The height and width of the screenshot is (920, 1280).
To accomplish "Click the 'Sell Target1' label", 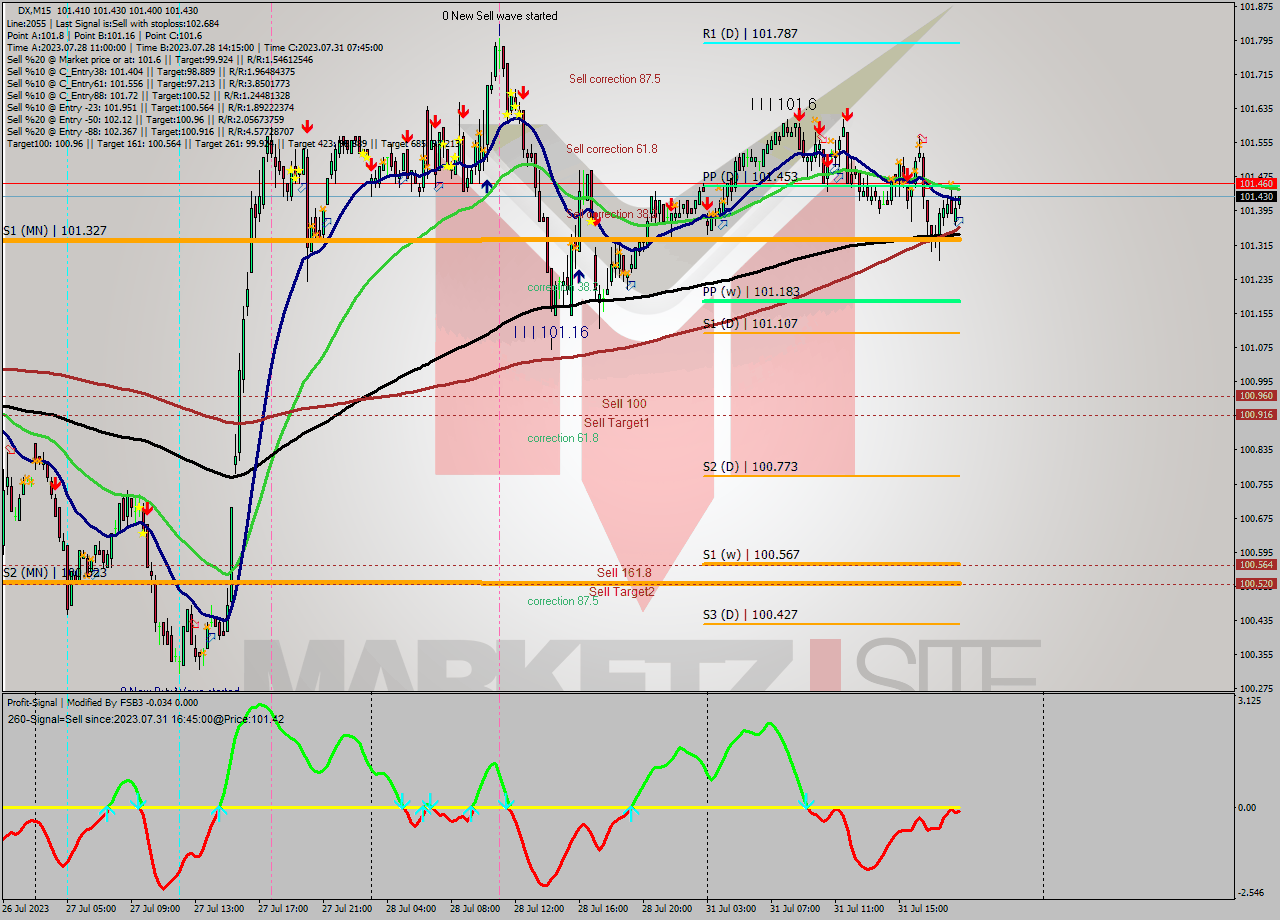I will [x=617, y=422].
